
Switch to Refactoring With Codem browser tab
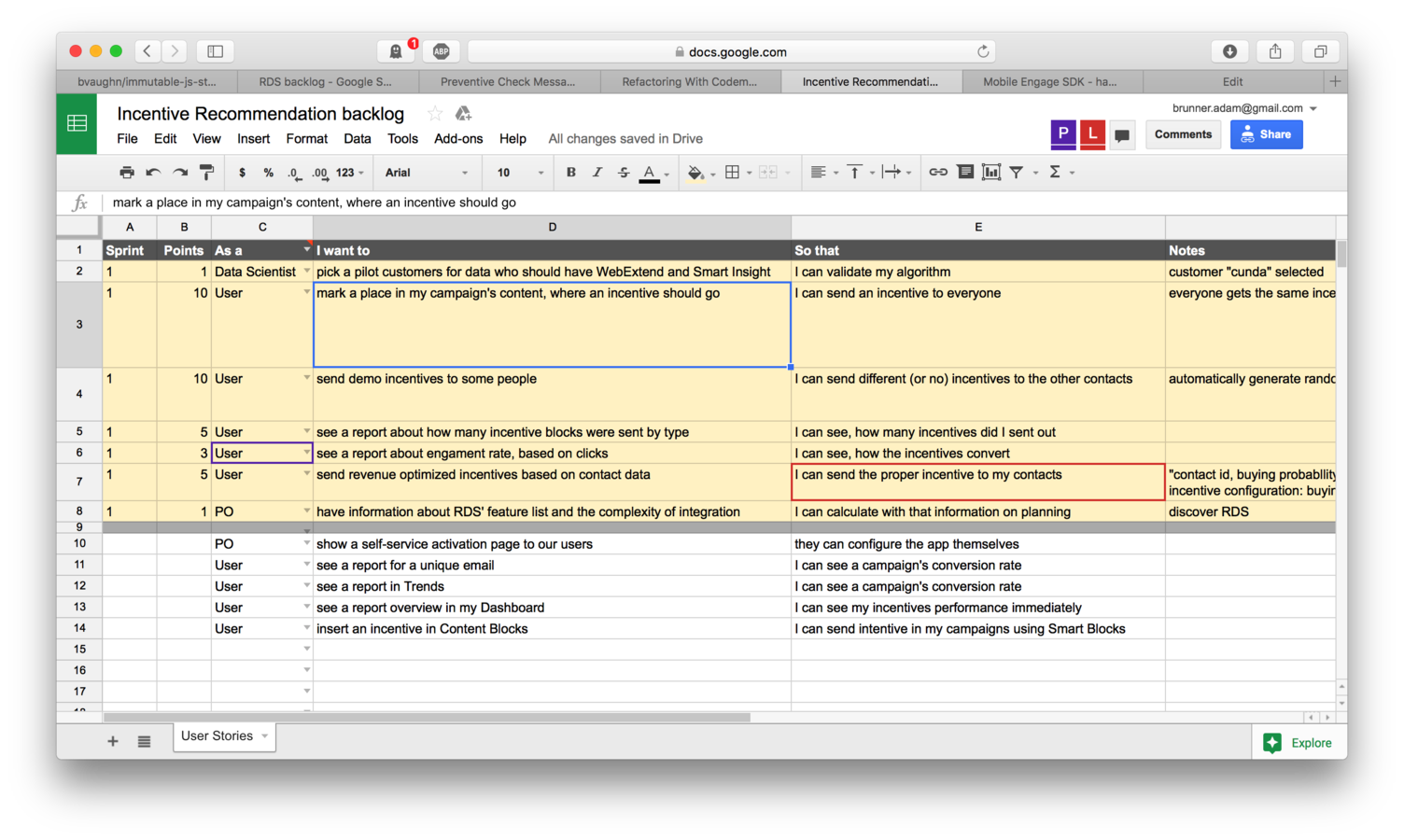click(x=690, y=82)
